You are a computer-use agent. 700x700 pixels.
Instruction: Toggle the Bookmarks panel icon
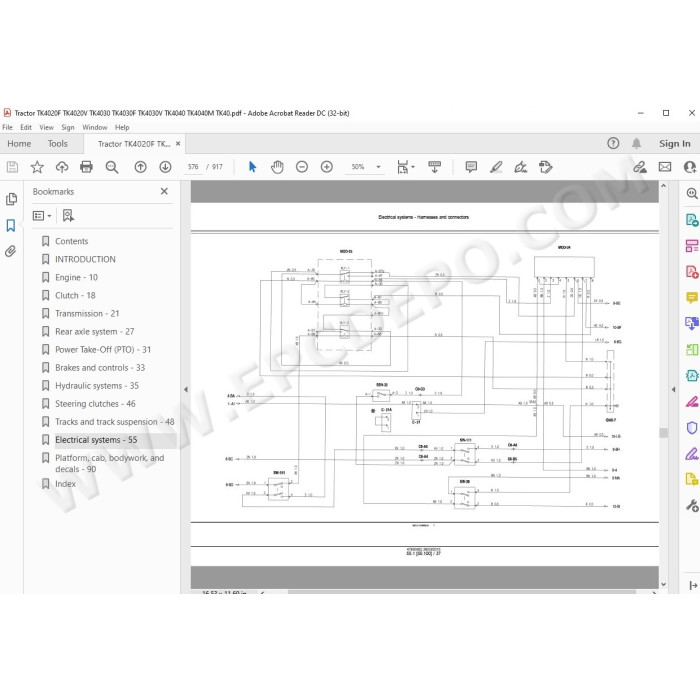coord(11,225)
